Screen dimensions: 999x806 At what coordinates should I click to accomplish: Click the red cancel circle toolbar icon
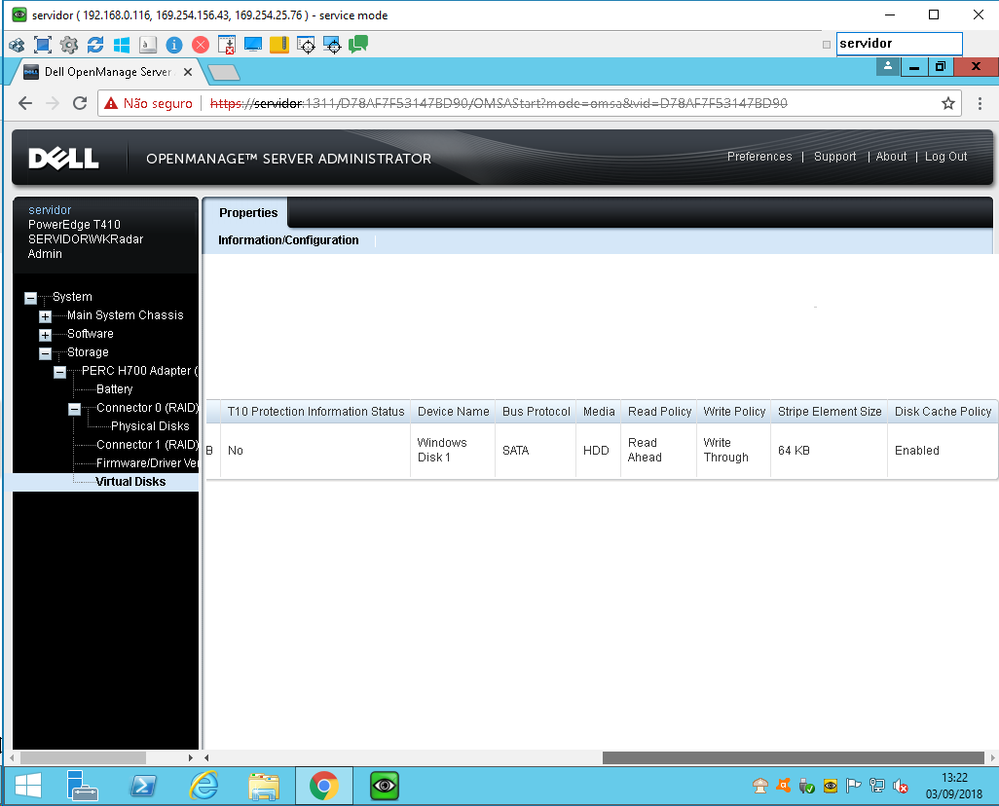click(x=200, y=45)
